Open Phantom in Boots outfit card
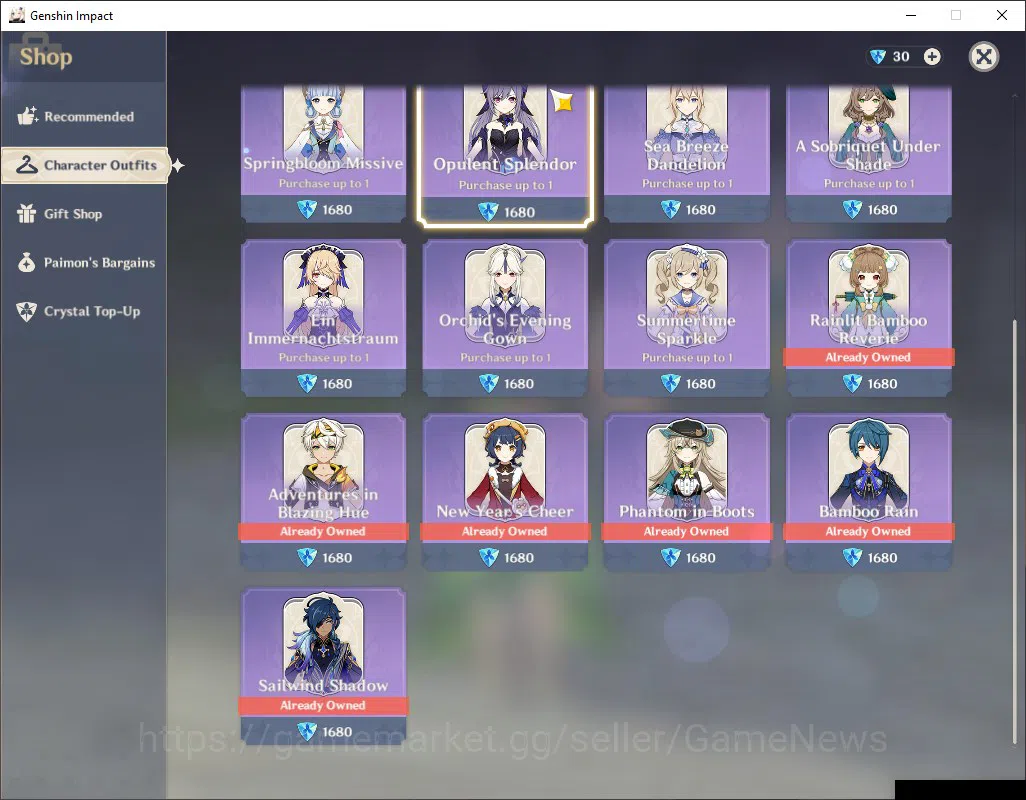 (686, 492)
